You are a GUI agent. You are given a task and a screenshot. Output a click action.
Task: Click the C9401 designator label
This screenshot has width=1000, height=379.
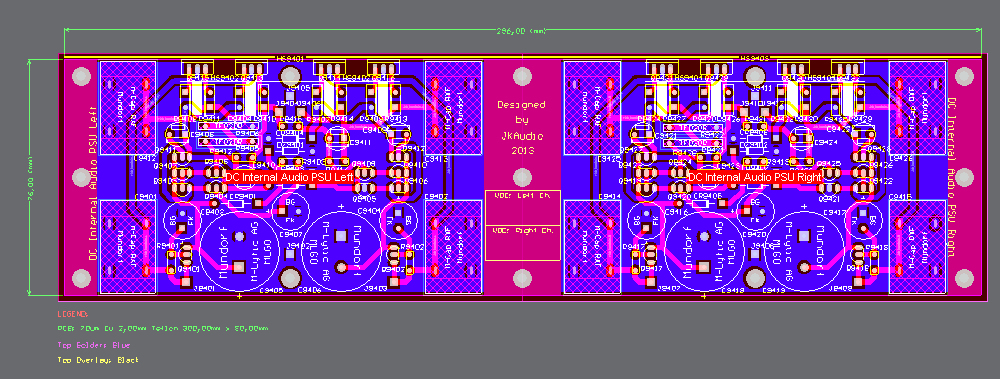[144, 197]
